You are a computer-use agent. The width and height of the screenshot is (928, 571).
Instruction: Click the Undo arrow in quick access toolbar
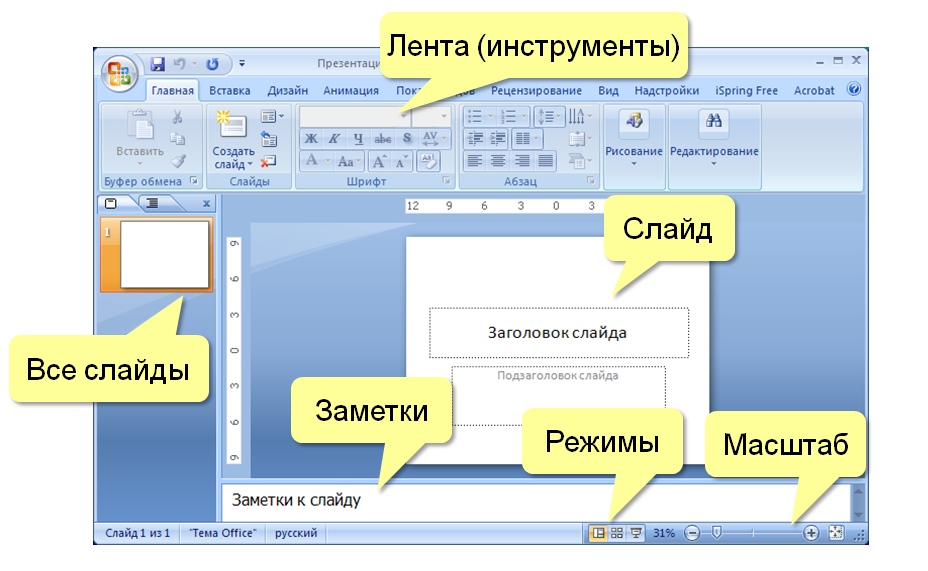coord(179,63)
